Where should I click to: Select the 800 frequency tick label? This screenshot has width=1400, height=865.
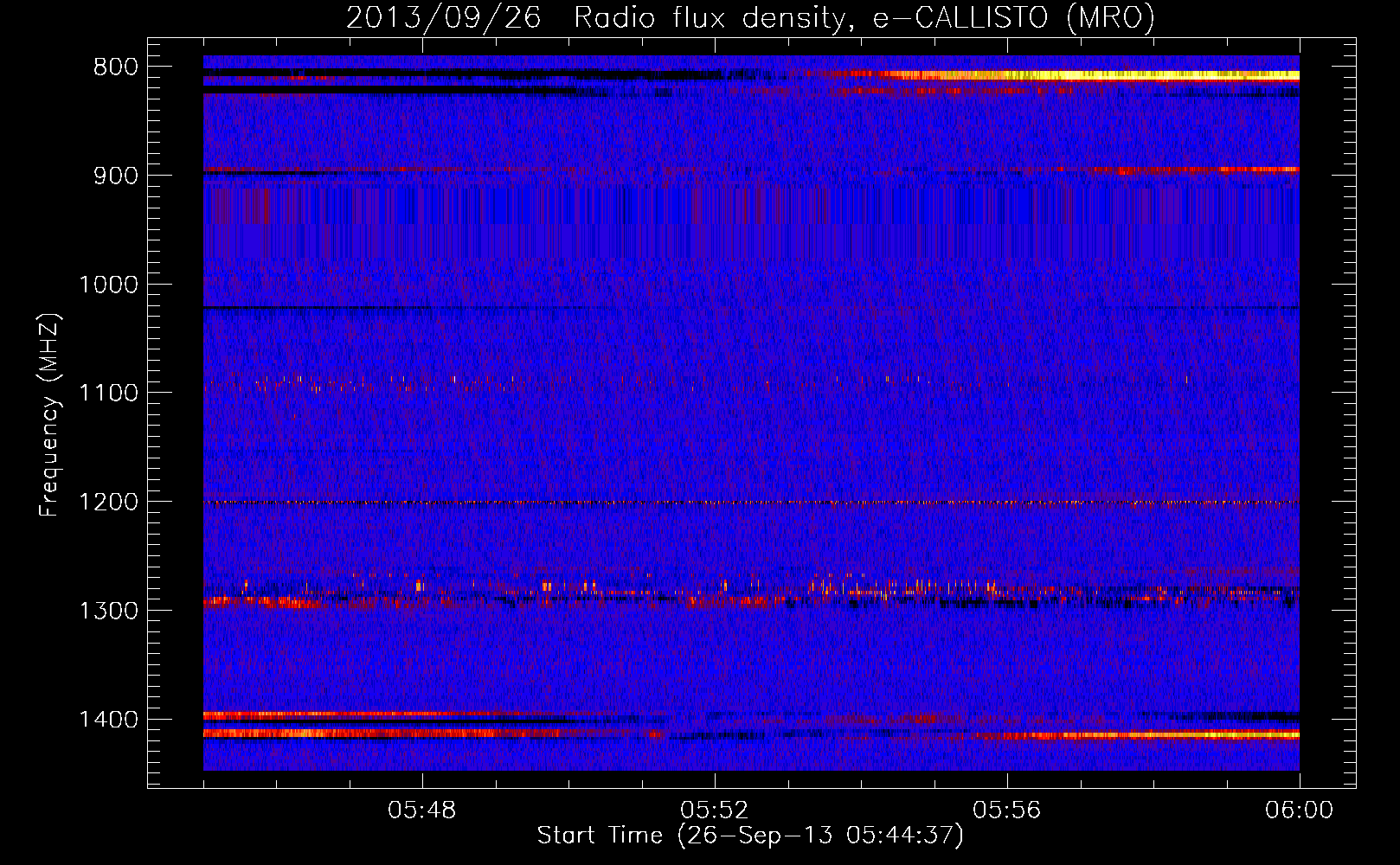click(116, 67)
